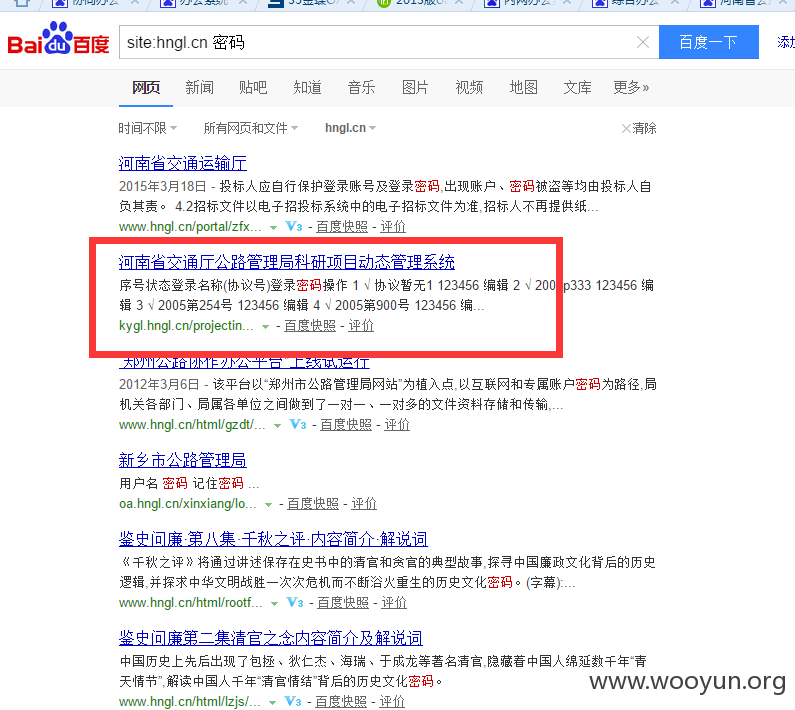Open the 文库 tab

coord(577,88)
